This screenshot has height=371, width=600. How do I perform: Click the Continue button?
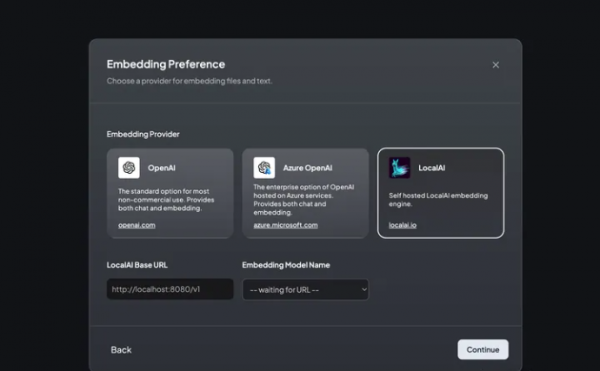point(483,350)
